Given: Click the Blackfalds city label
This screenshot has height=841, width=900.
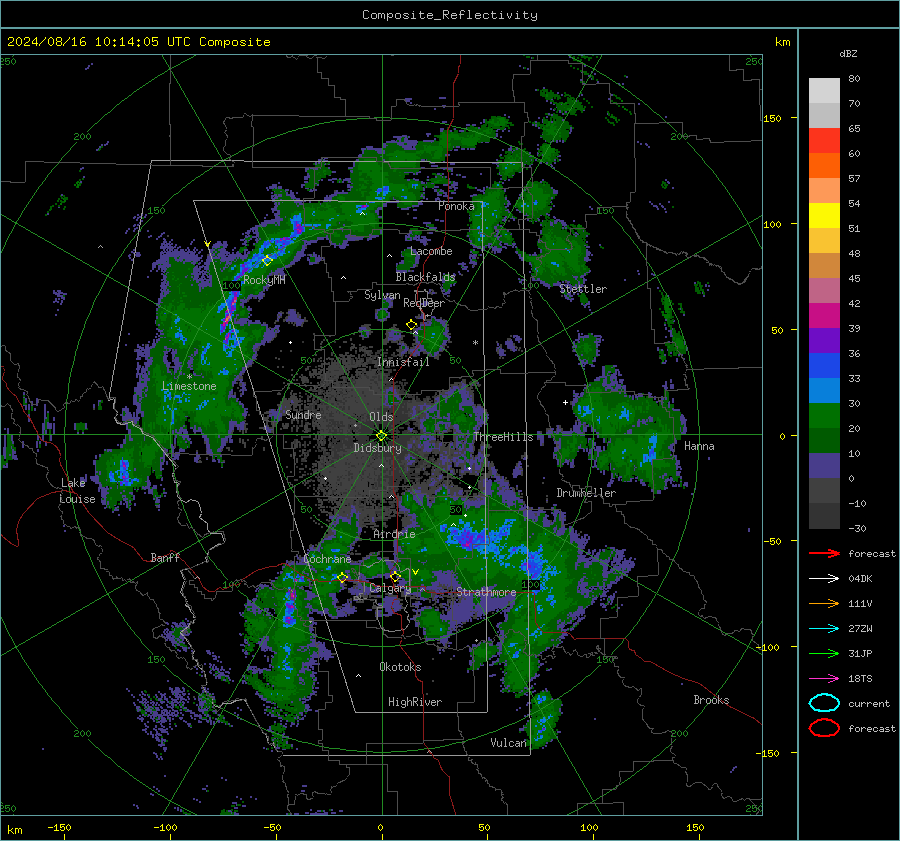Looking at the screenshot, I should 425,277.
